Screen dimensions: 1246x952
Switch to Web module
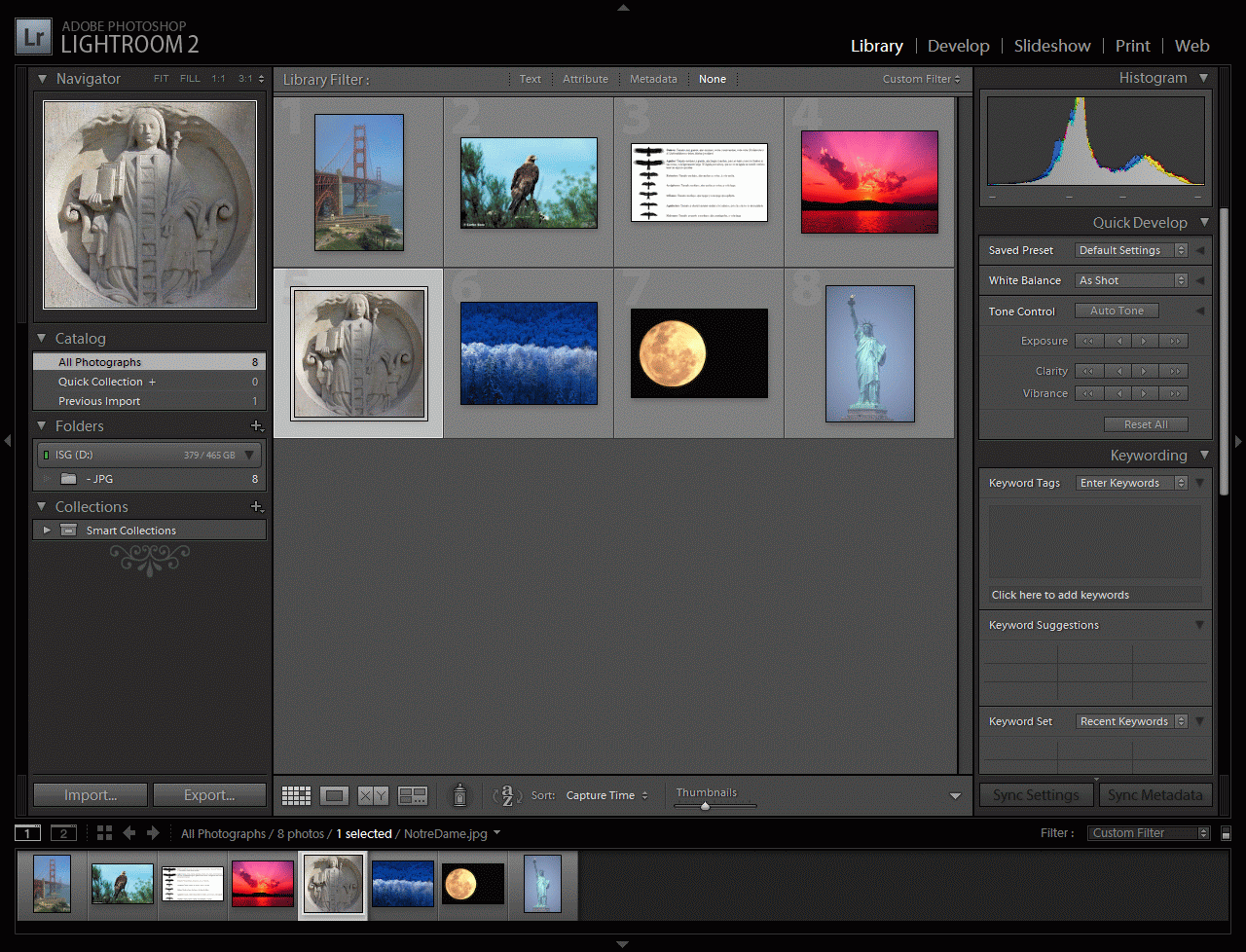click(1191, 46)
